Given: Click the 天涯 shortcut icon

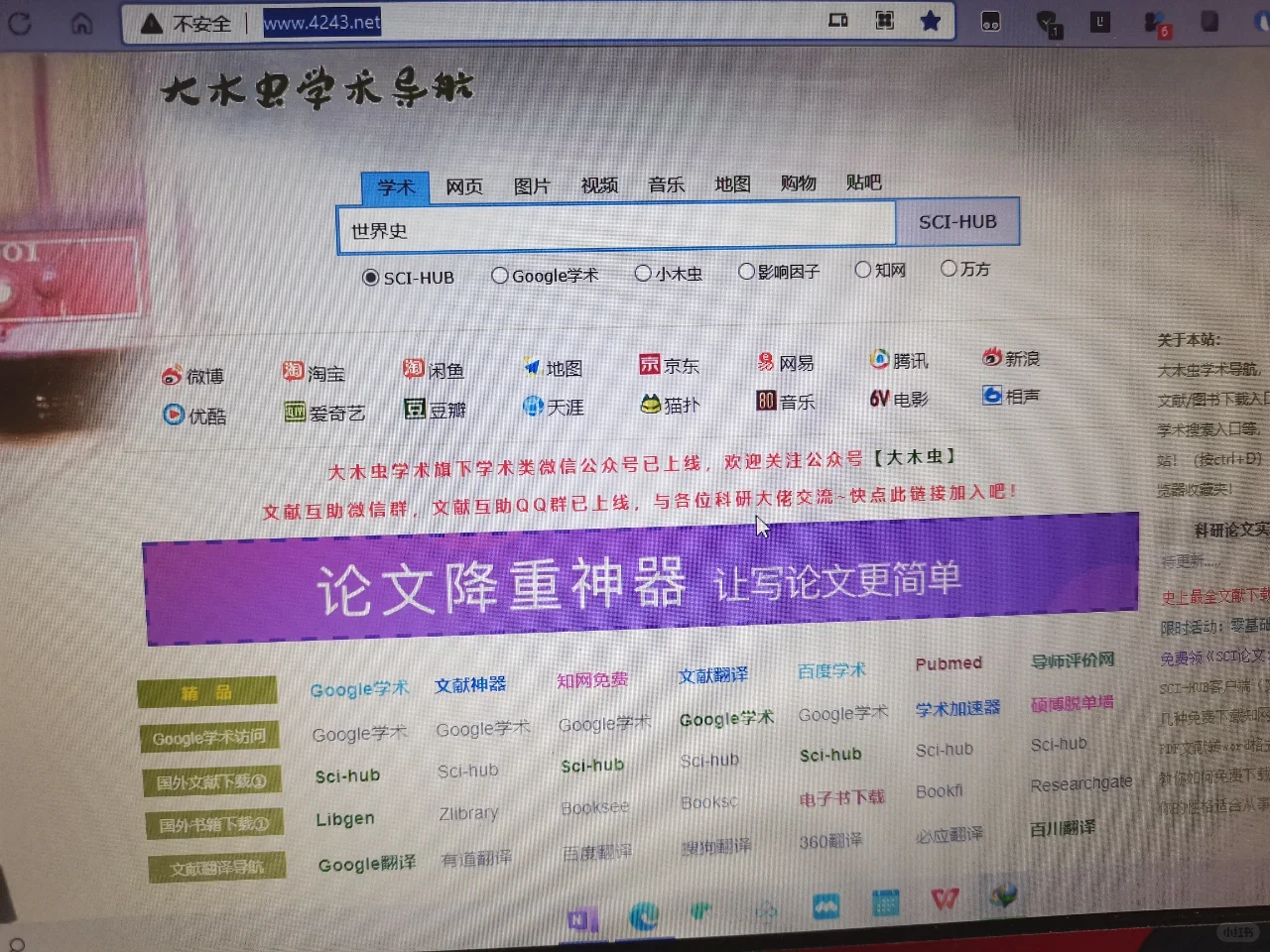Looking at the screenshot, I should [x=533, y=406].
